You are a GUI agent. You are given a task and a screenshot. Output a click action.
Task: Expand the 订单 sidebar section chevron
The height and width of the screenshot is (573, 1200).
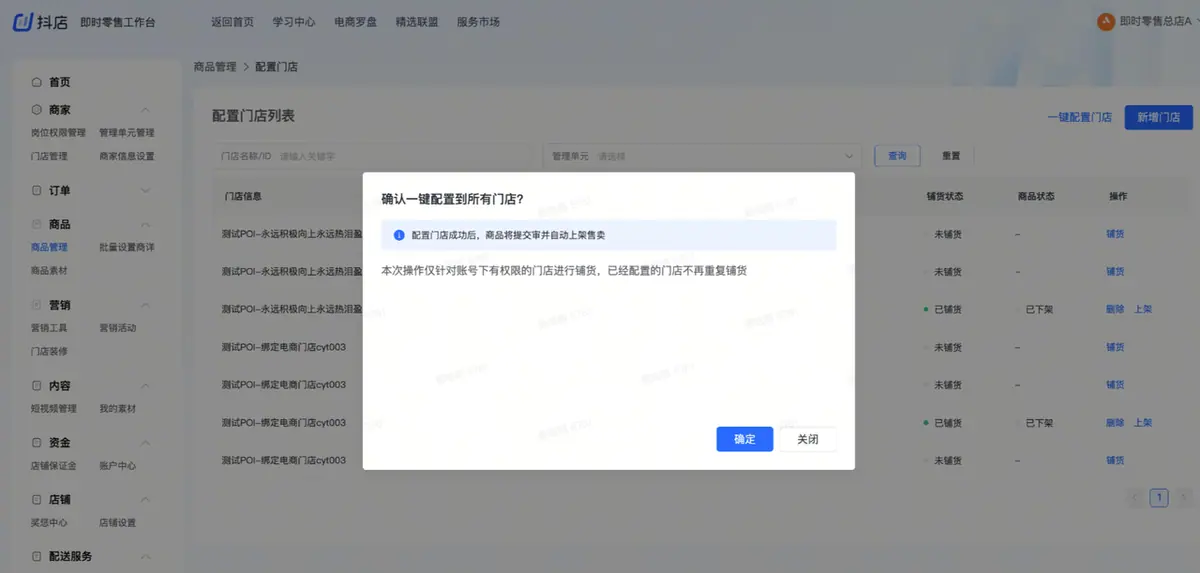point(145,190)
